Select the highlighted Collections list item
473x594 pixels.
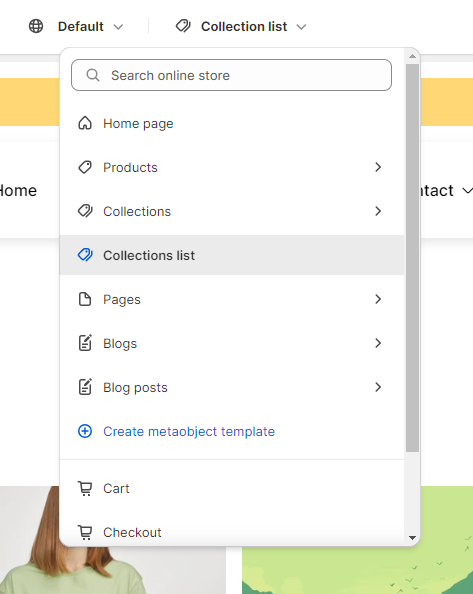231,255
